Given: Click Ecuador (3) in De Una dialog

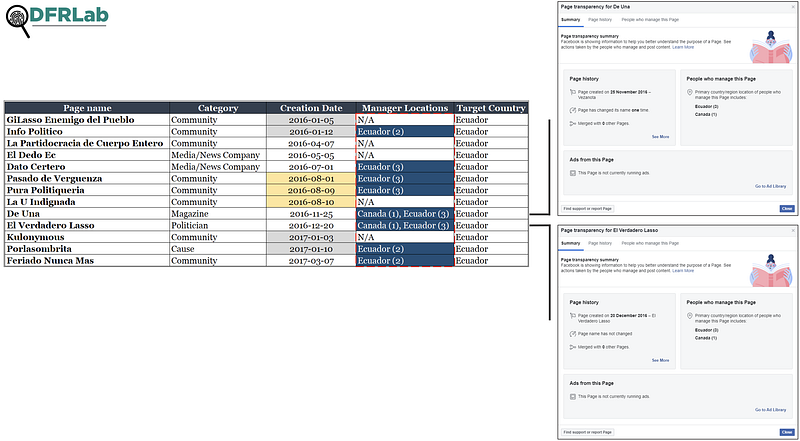Looking at the screenshot, I should click(x=707, y=107).
